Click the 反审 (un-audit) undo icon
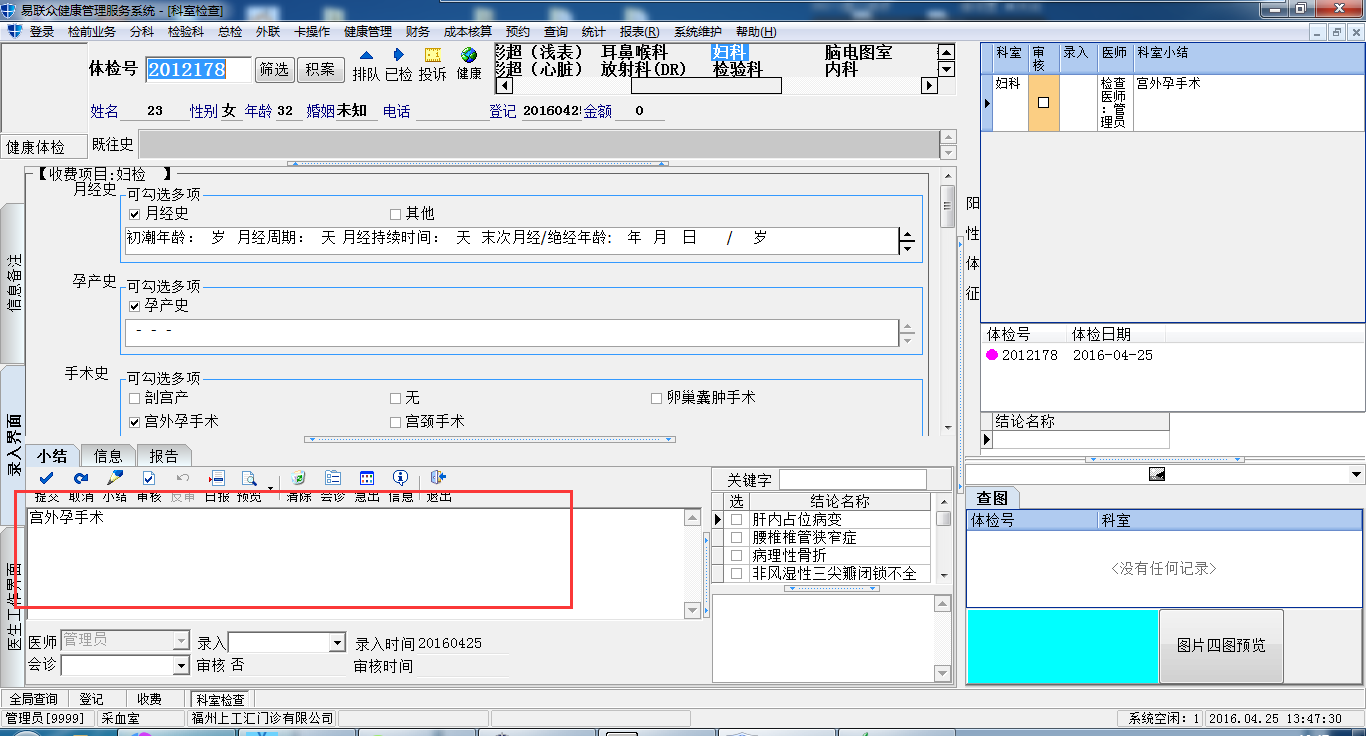Image resolution: width=1366 pixels, height=736 pixels. point(183,478)
